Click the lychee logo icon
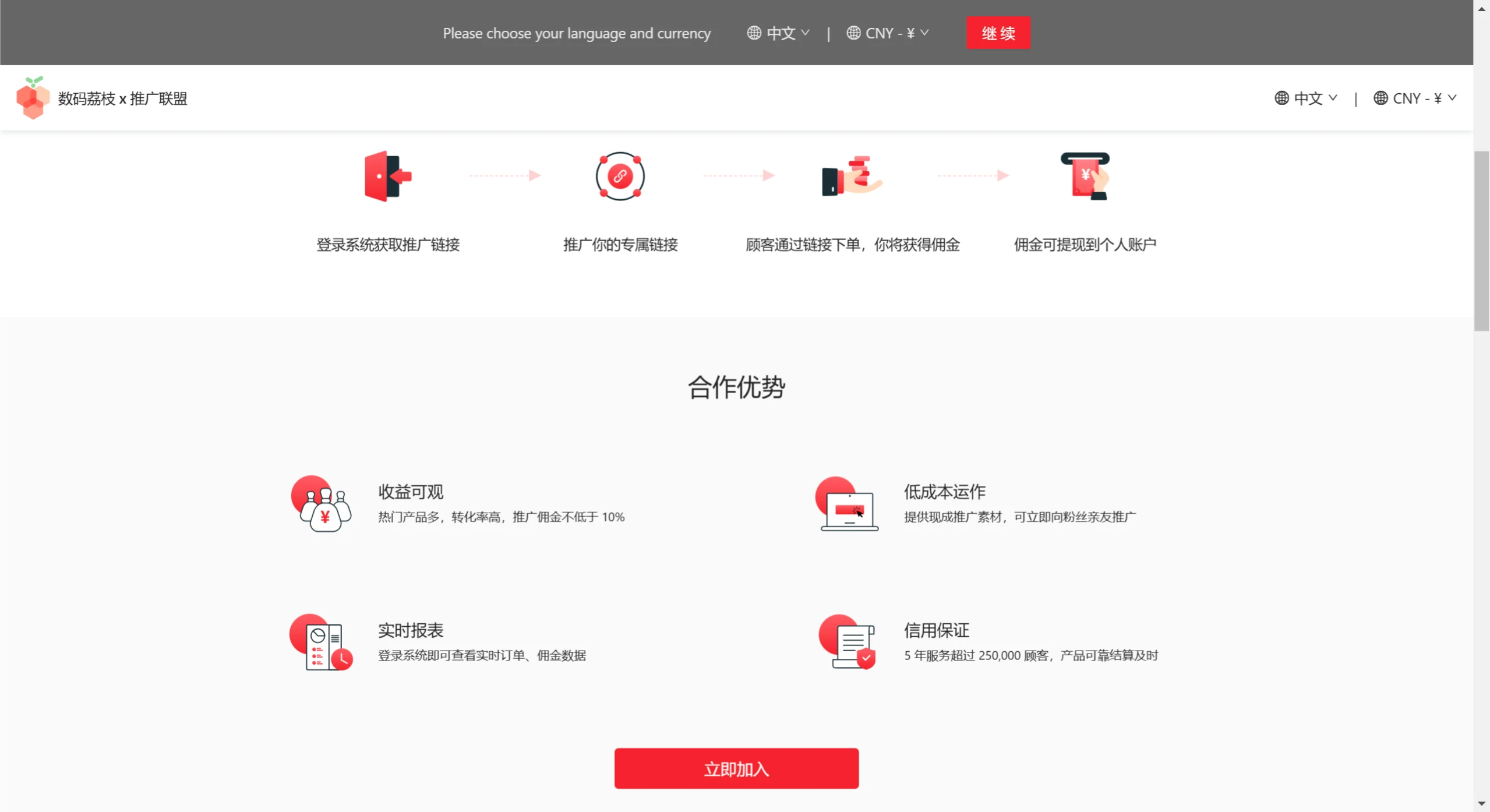Screen dimensions: 1490x812 [32, 98]
